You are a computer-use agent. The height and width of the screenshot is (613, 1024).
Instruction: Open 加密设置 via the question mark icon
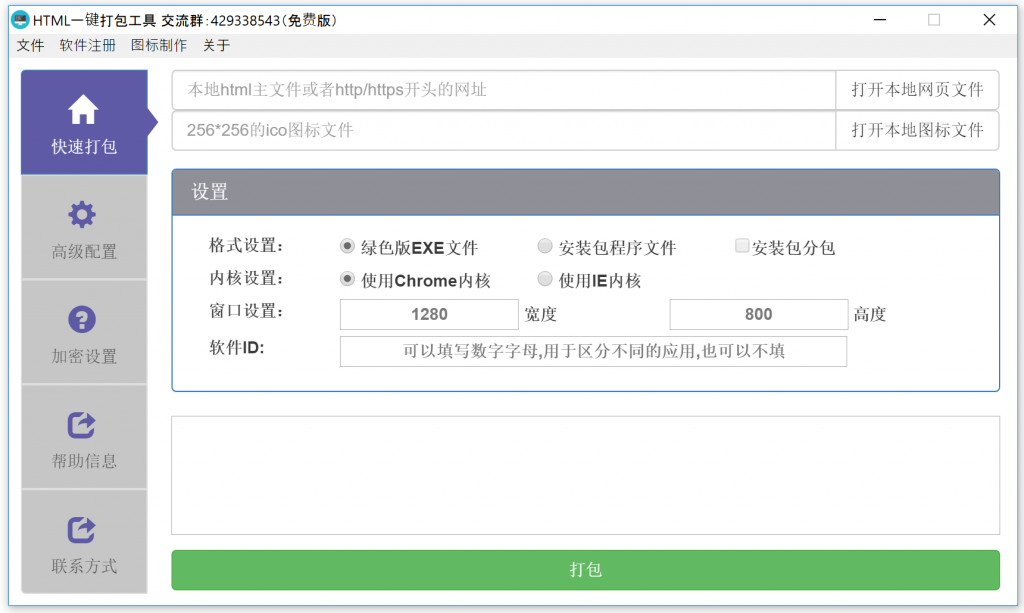click(83, 320)
